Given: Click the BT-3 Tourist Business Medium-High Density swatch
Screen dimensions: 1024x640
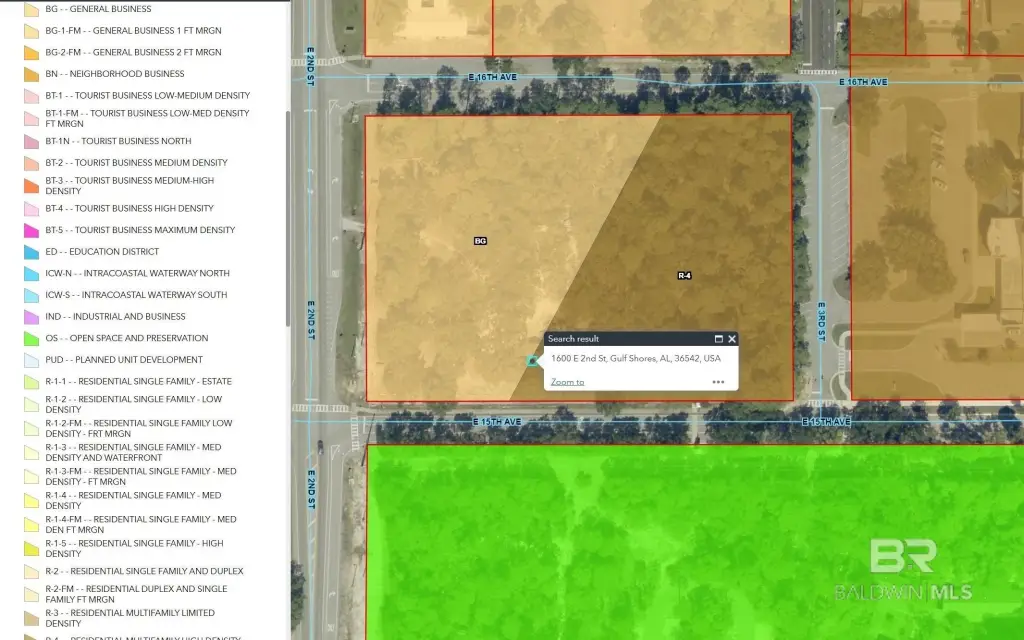Looking at the screenshot, I should click(x=31, y=186).
